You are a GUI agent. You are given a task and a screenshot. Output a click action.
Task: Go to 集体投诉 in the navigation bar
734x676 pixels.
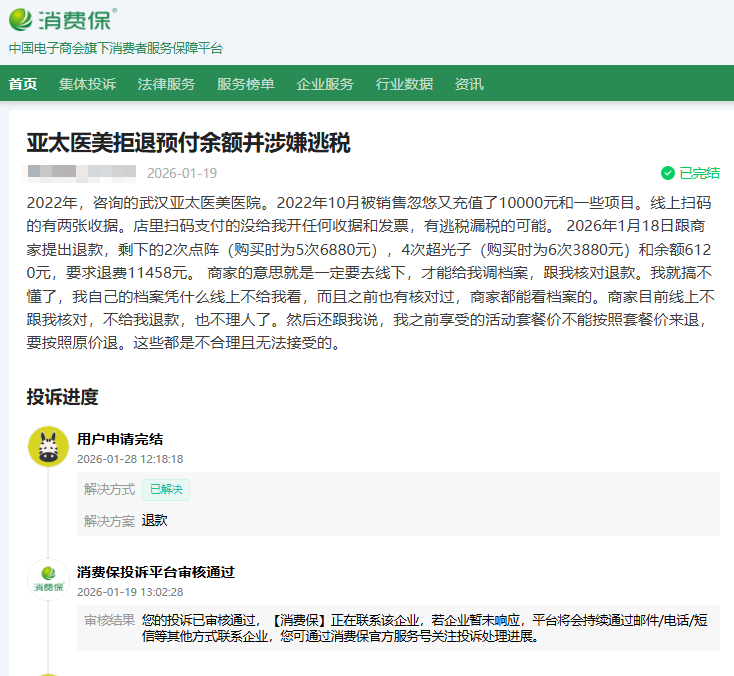click(x=87, y=84)
